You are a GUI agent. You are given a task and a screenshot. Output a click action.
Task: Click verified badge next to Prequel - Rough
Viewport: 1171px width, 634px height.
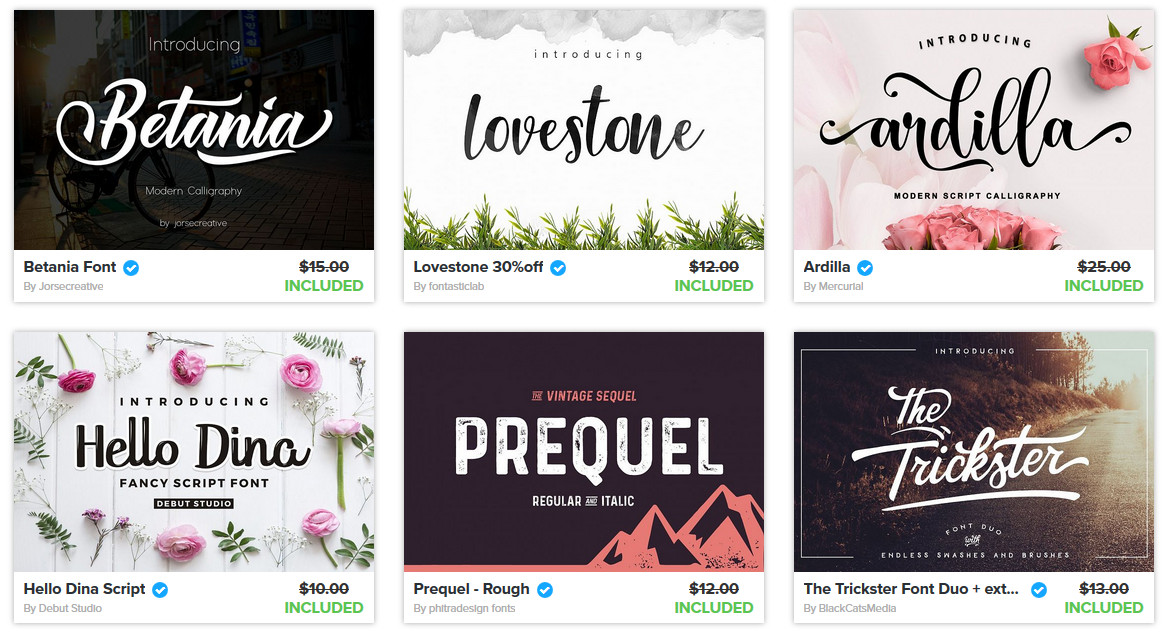coord(545,590)
